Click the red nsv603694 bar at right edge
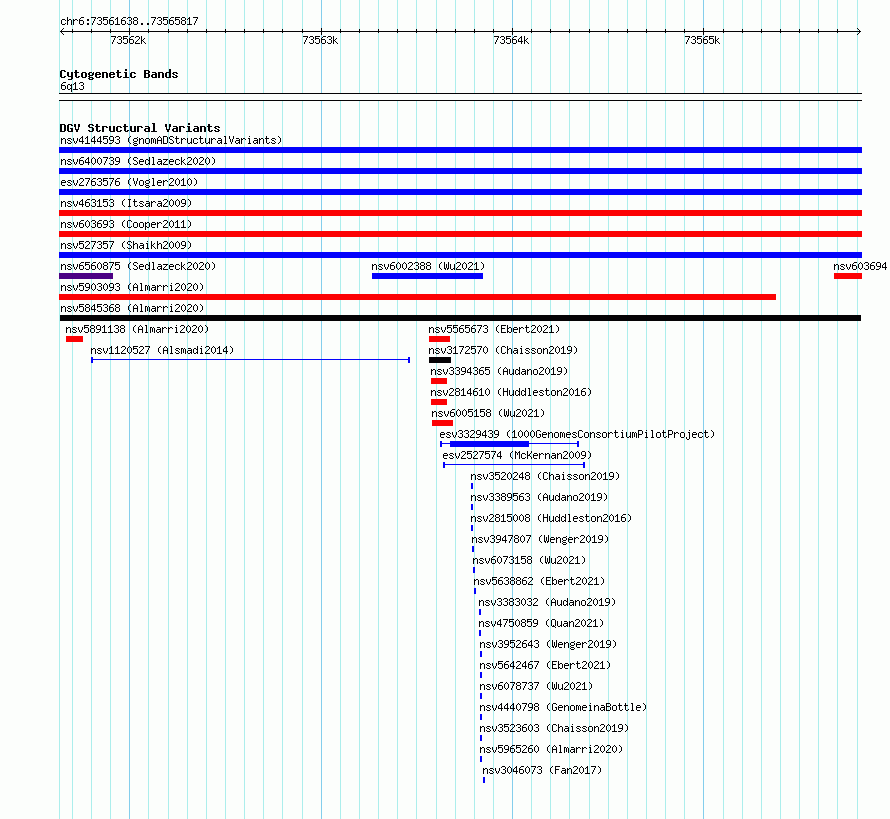This screenshot has height=819, width=890. tap(848, 276)
